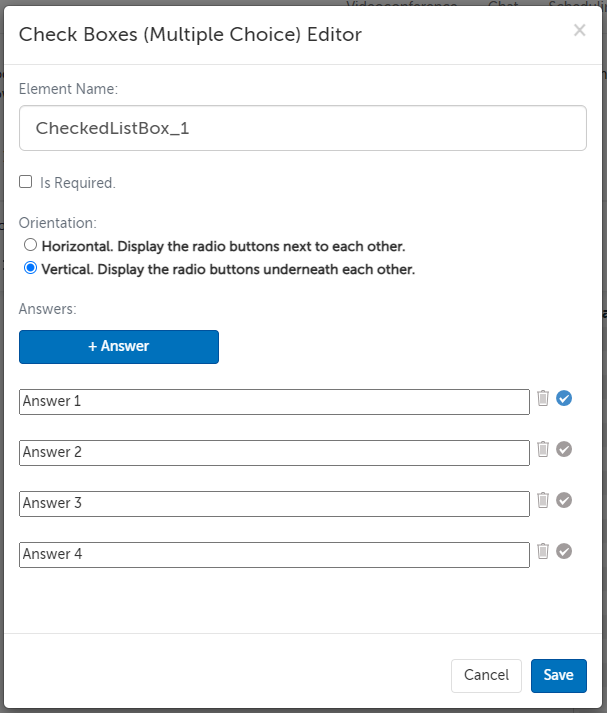Delete Answer 4 with trash icon
The image size is (607, 713).
point(543,551)
